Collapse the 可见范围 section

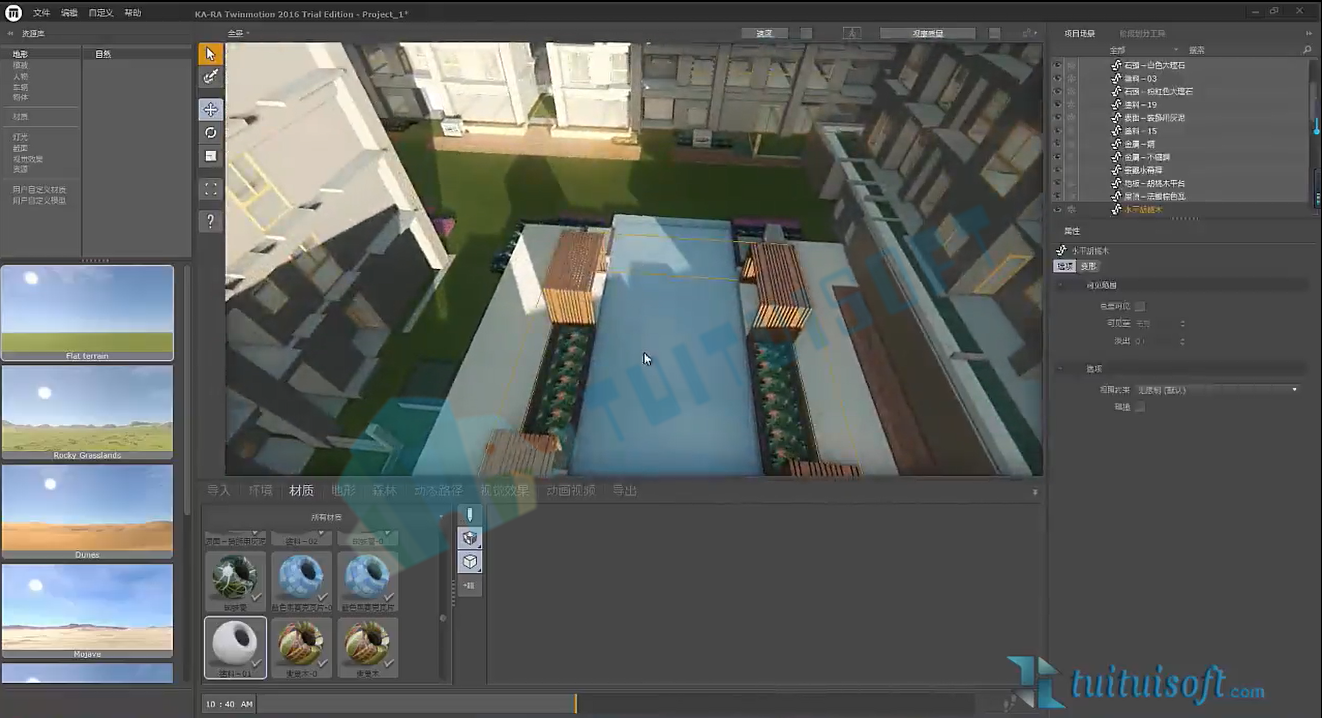pos(1061,285)
